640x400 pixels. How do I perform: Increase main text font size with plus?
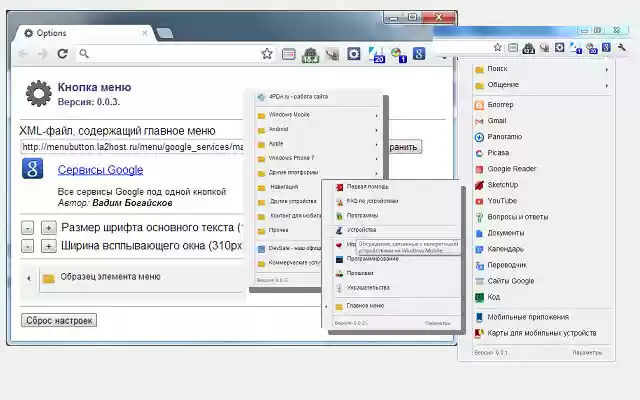click(x=49, y=228)
